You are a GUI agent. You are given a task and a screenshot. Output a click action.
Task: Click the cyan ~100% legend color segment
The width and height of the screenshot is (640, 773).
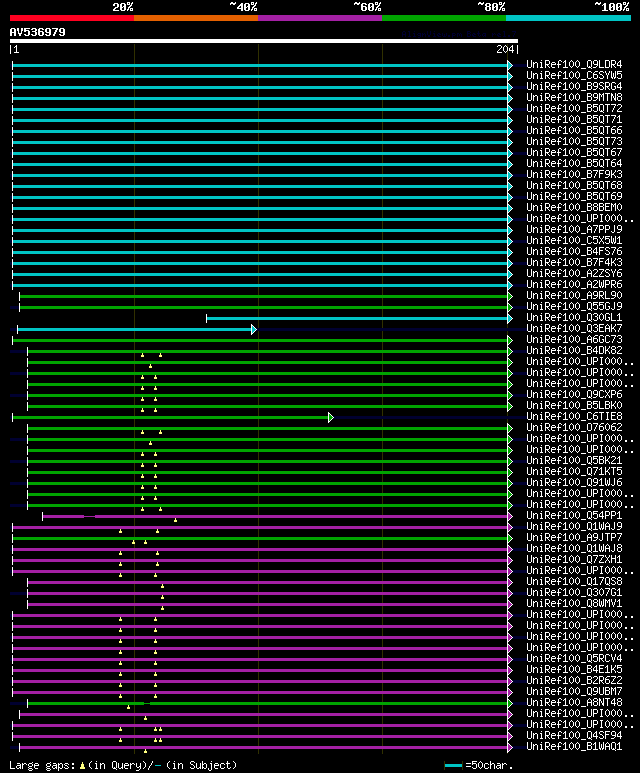point(568,18)
